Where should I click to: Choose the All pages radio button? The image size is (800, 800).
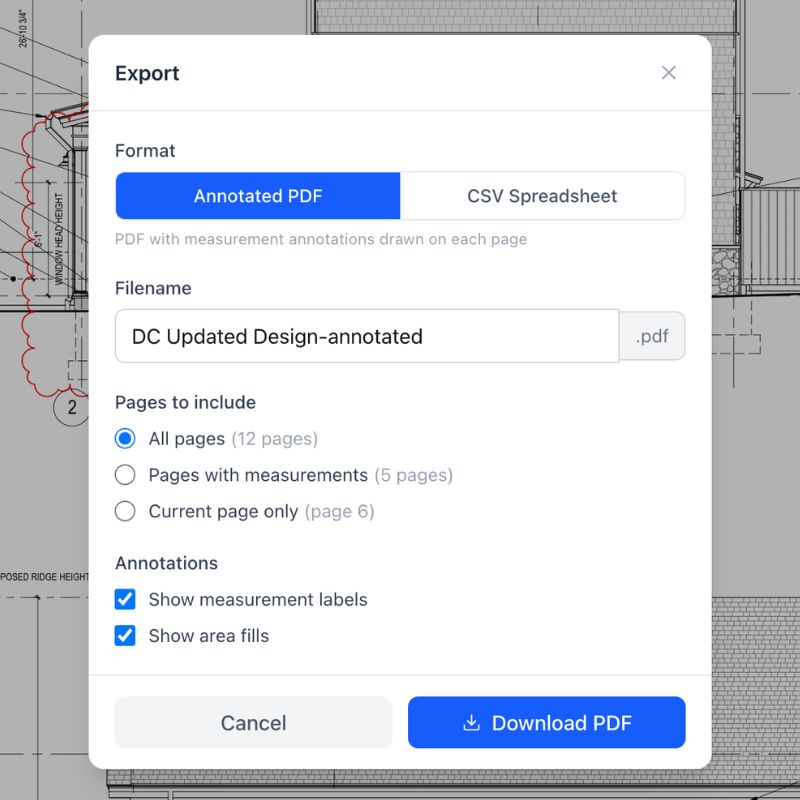click(x=125, y=439)
